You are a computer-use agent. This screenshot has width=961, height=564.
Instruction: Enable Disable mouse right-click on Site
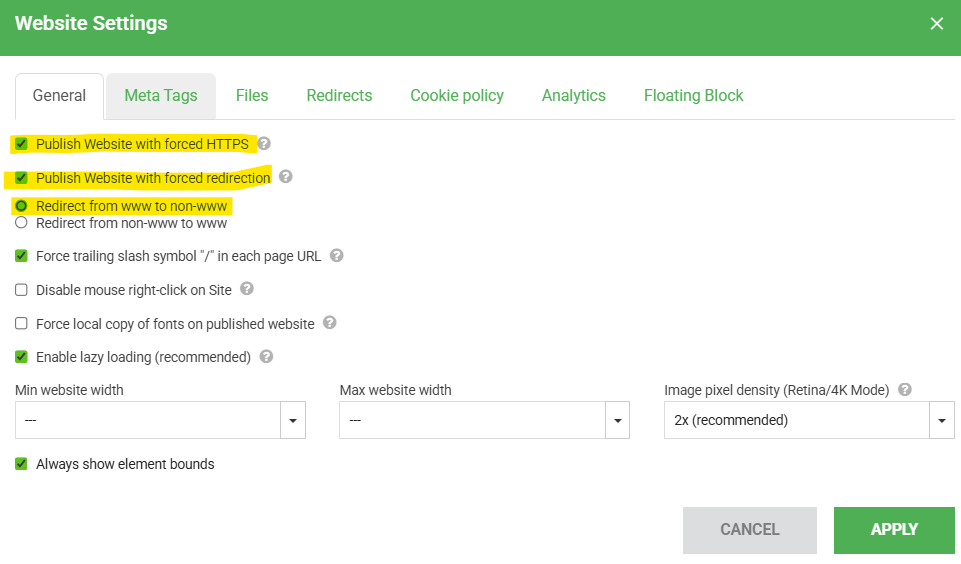pyautogui.click(x=21, y=290)
